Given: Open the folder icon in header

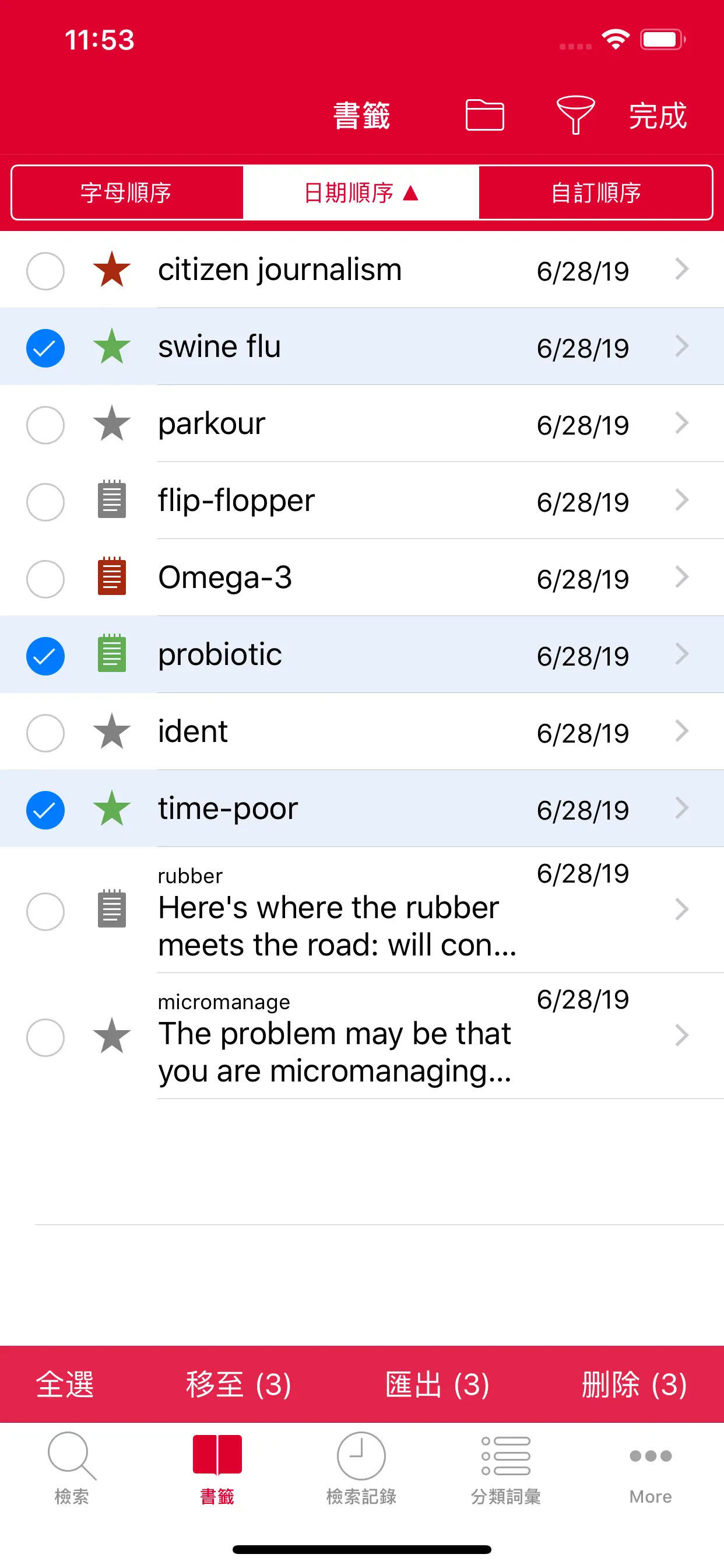Looking at the screenshot, I should [x=484, y=114].
